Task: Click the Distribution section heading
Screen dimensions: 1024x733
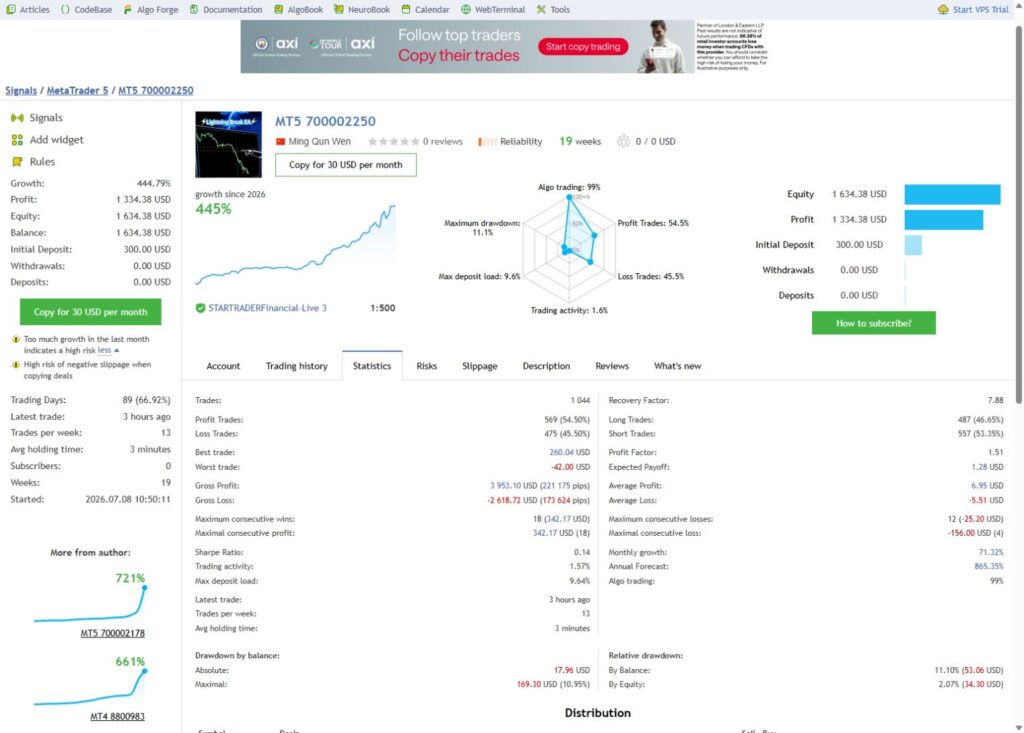Action: point(598,713)
